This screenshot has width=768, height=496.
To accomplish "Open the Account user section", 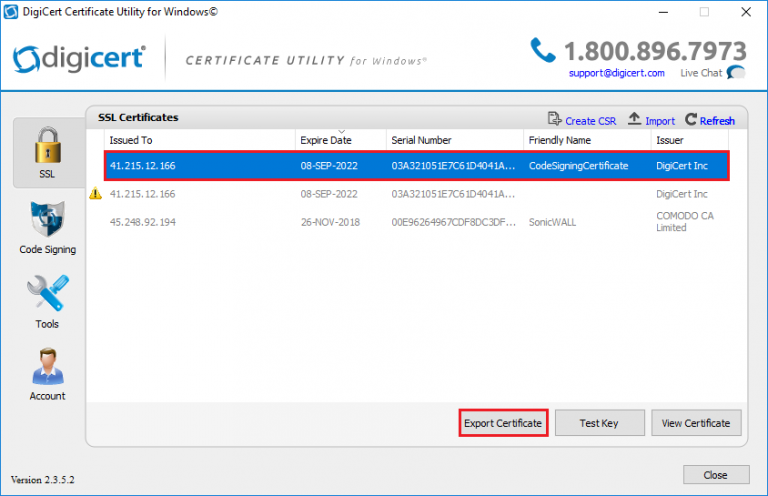I will pyautogui.click(x=48, y=375).
